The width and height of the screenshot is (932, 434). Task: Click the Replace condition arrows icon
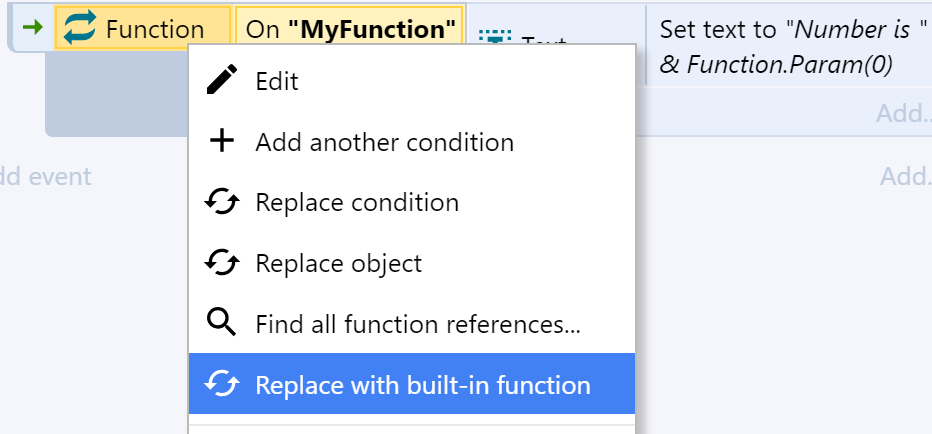point(222,202)
